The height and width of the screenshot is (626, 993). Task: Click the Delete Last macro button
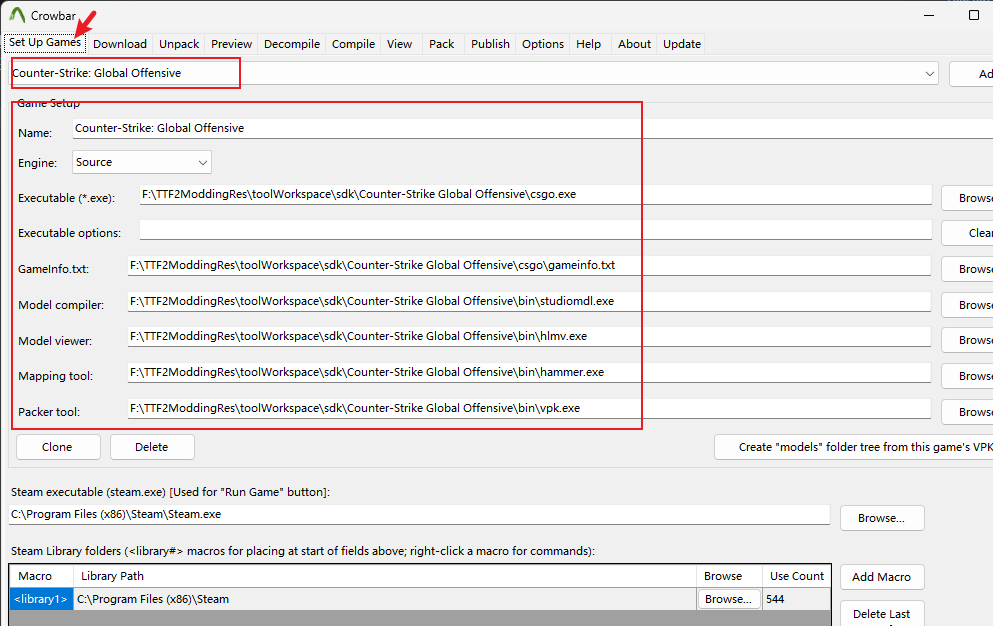point(881,614)
